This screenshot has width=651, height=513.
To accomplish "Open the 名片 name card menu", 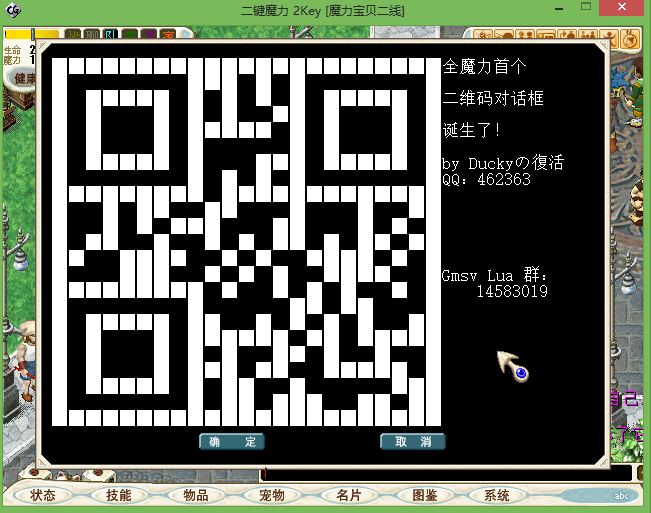I will coord(349,495).
